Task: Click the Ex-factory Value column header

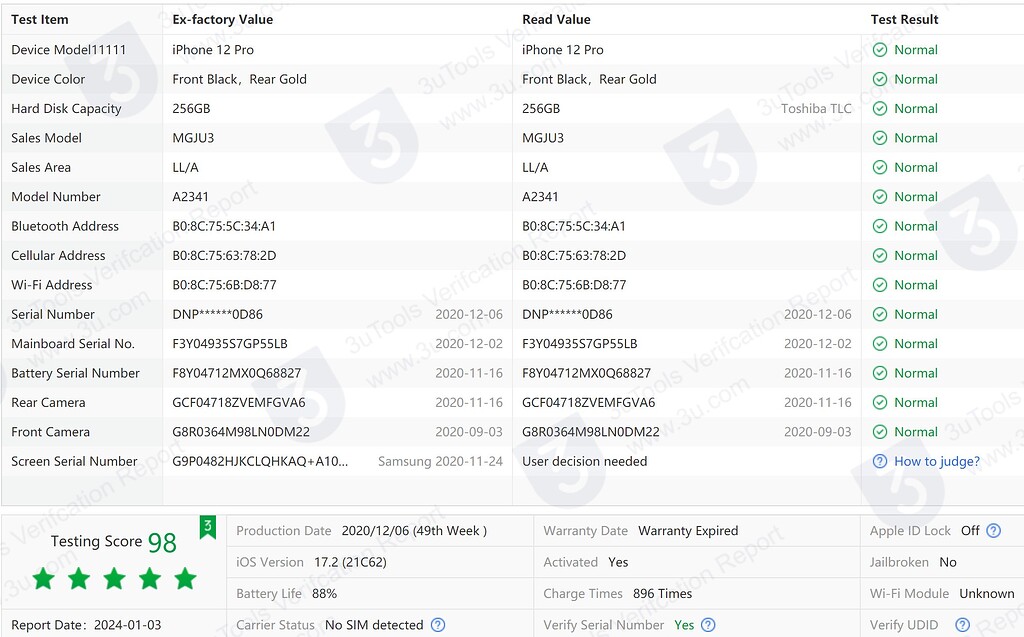Action: (223, 20)
